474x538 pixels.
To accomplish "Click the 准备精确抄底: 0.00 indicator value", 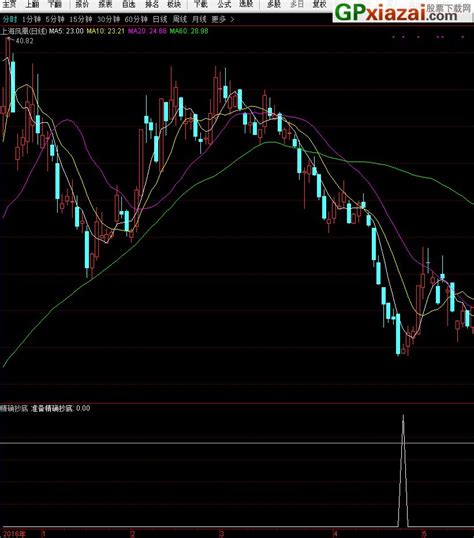I will coord(61,408).
